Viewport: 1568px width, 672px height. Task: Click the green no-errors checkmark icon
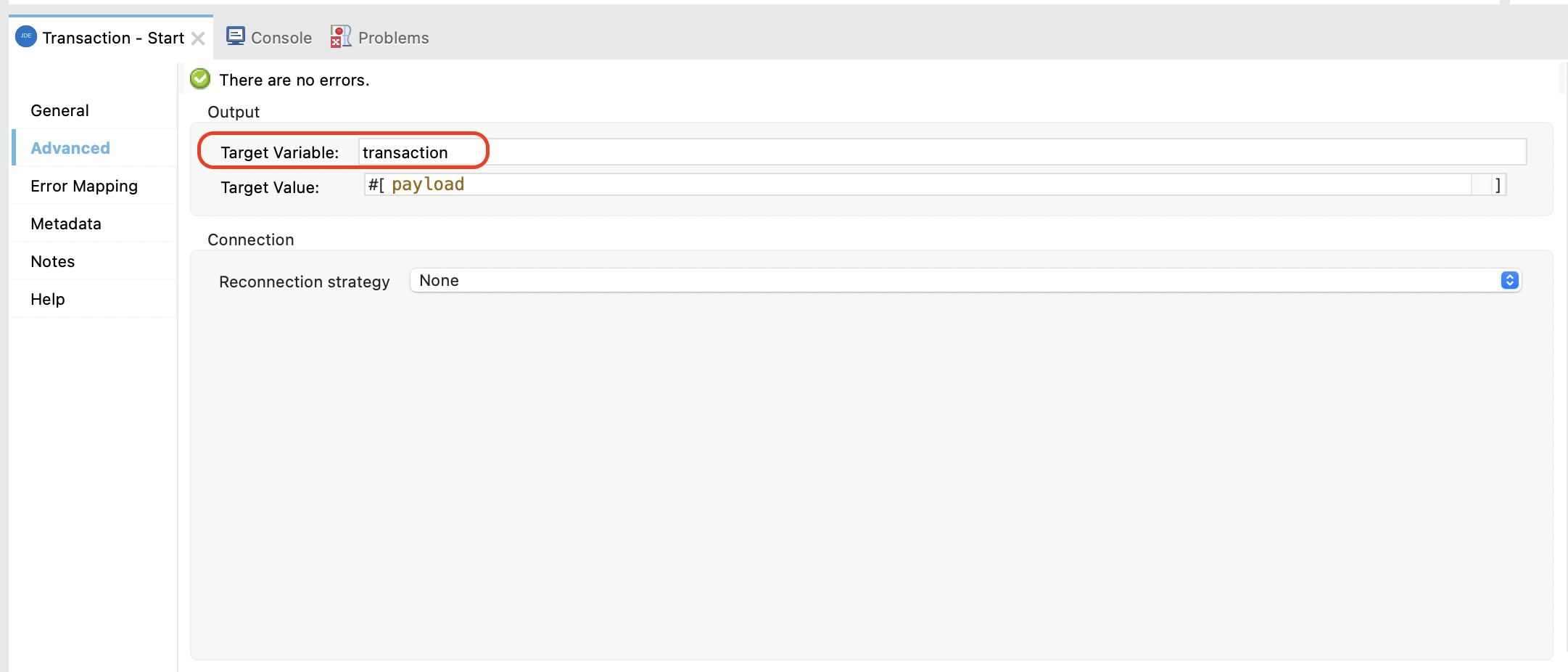200,79
